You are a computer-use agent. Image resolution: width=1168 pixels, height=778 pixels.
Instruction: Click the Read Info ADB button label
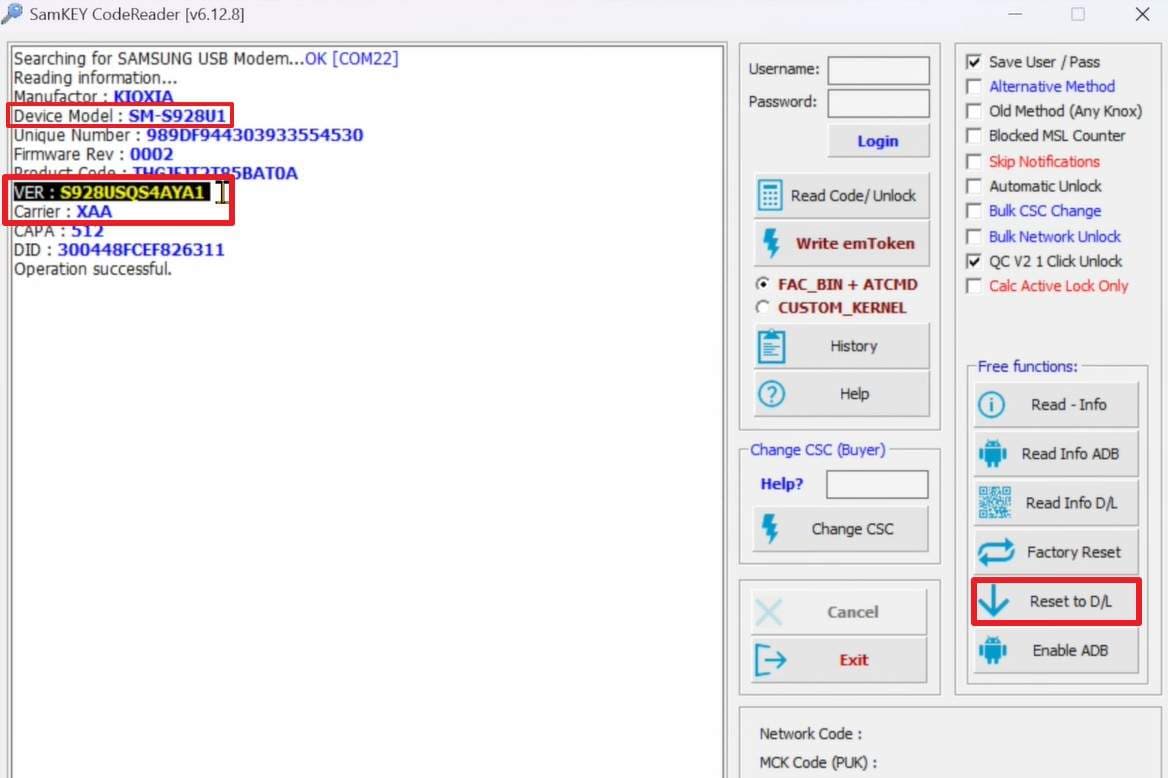[x=1070, y=454]
